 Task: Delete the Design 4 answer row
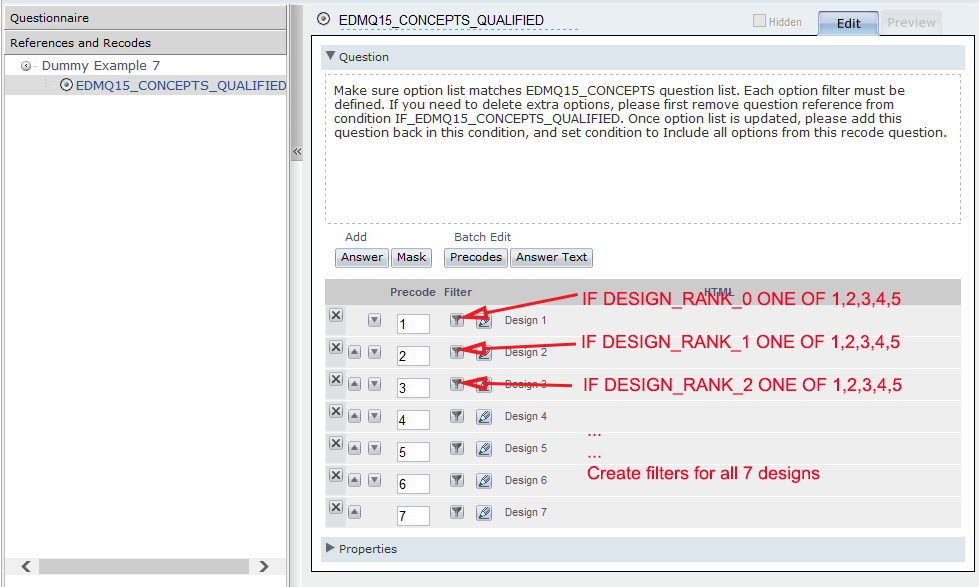pyautogui.click(x=336, y=412)
